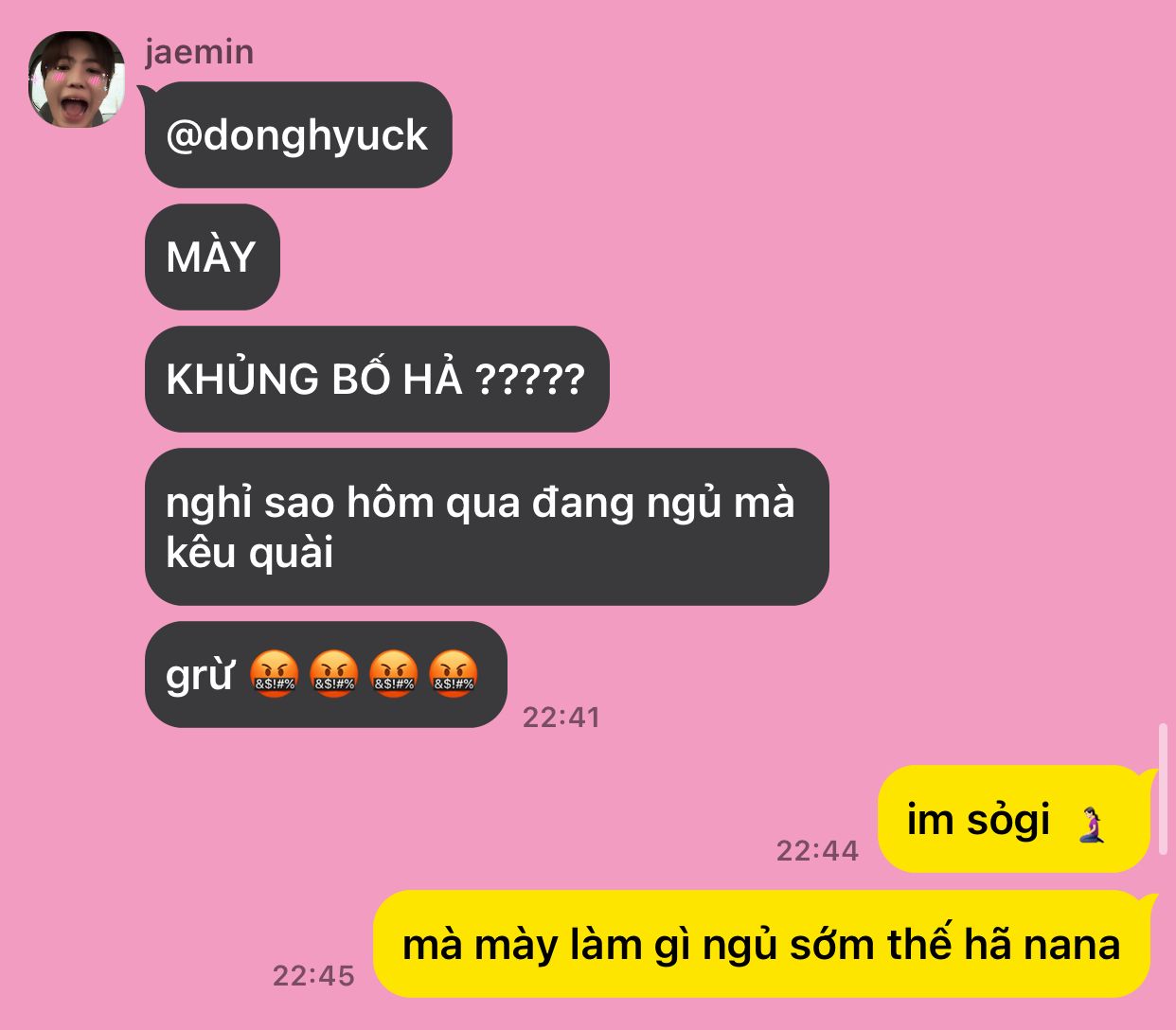The width and height of the screenshot is (1176, 1030).
Task: Open jaemin's profile picture avatar
Action: [x=77, y=80]
